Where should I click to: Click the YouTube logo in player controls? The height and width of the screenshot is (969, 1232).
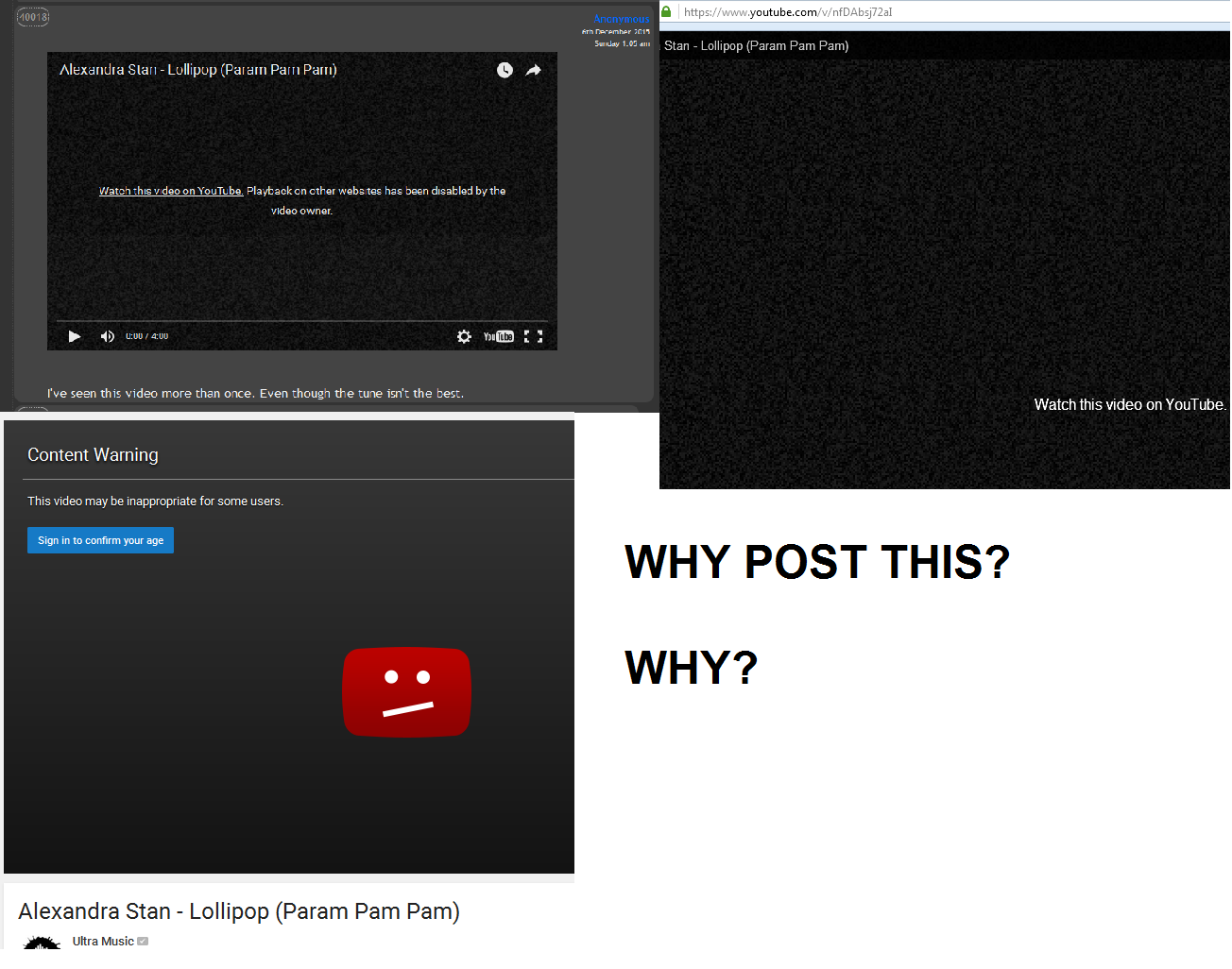click(499, 336)
